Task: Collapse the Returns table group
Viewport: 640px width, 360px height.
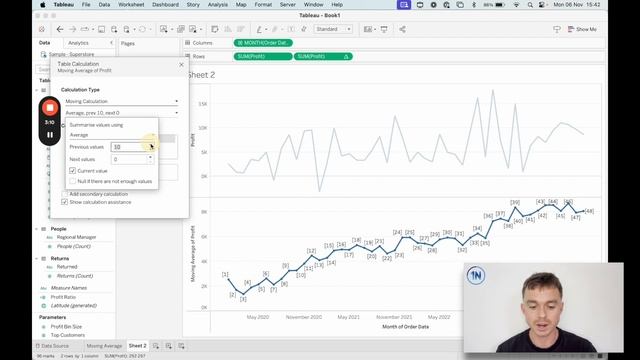Action: tap(37, 258)
